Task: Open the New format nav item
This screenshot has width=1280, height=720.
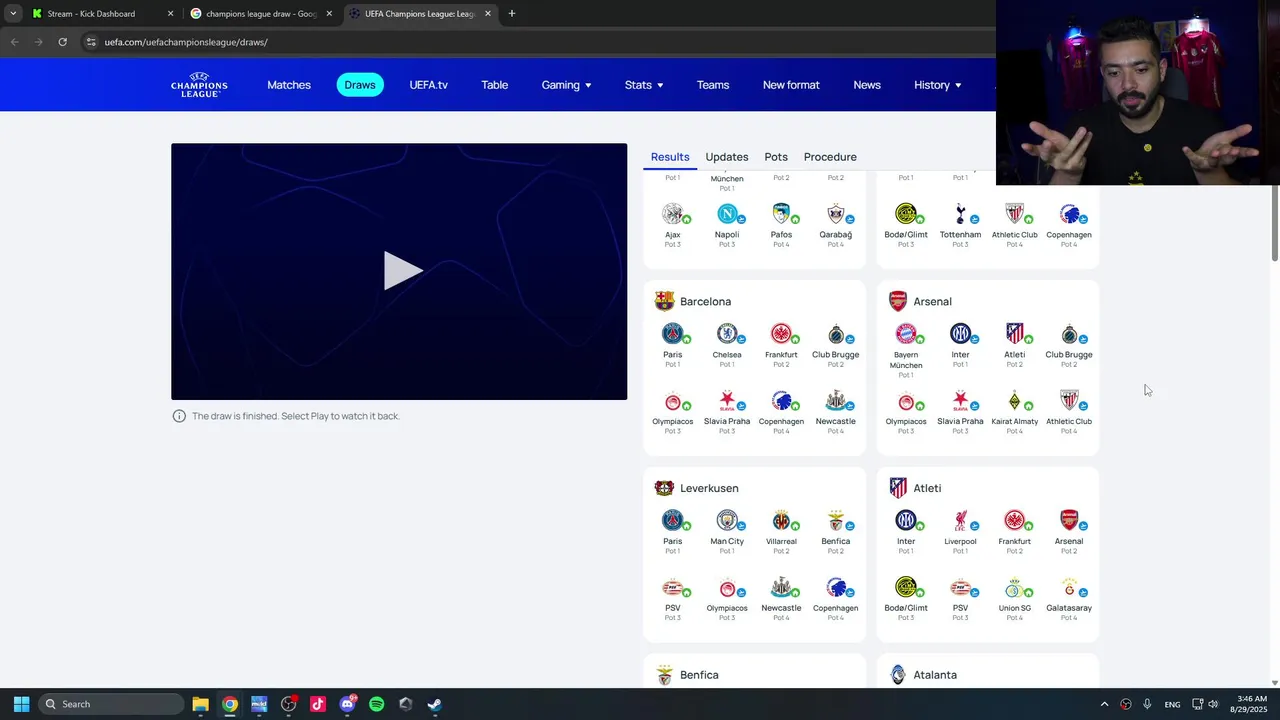Action: click(x=791, y=85)
